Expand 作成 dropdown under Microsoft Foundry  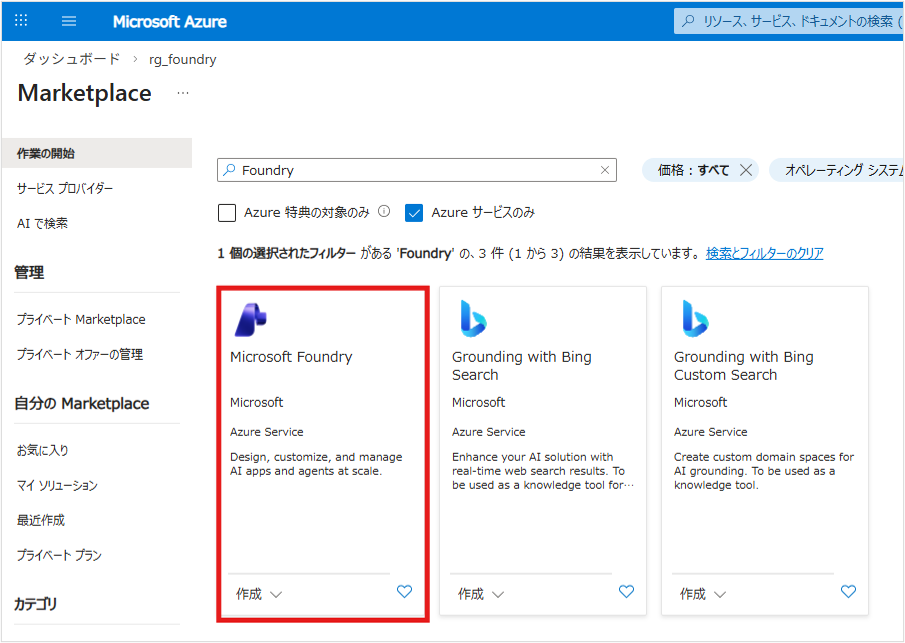coord(259,594)
